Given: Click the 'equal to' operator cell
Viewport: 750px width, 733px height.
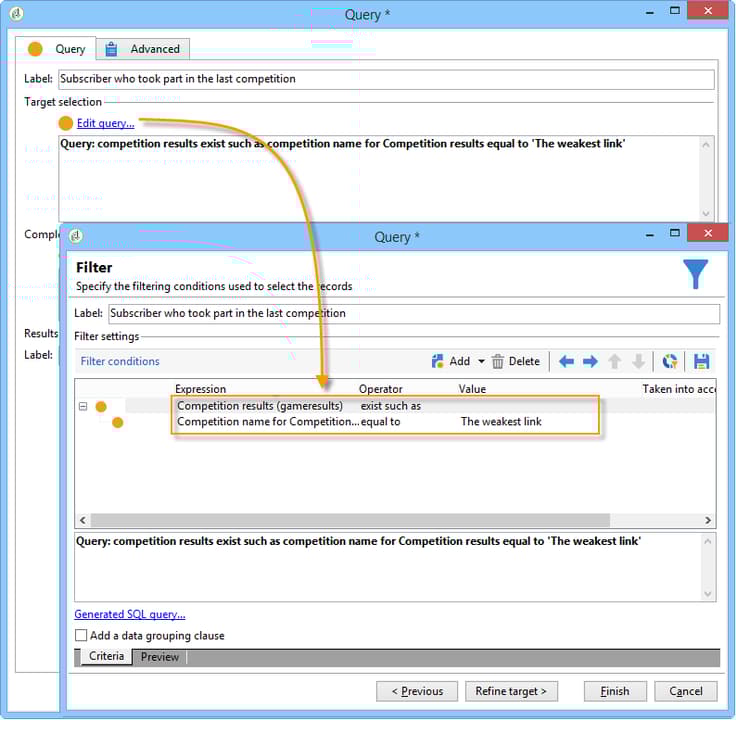Looking at the screenshot, I should point(380,422).
